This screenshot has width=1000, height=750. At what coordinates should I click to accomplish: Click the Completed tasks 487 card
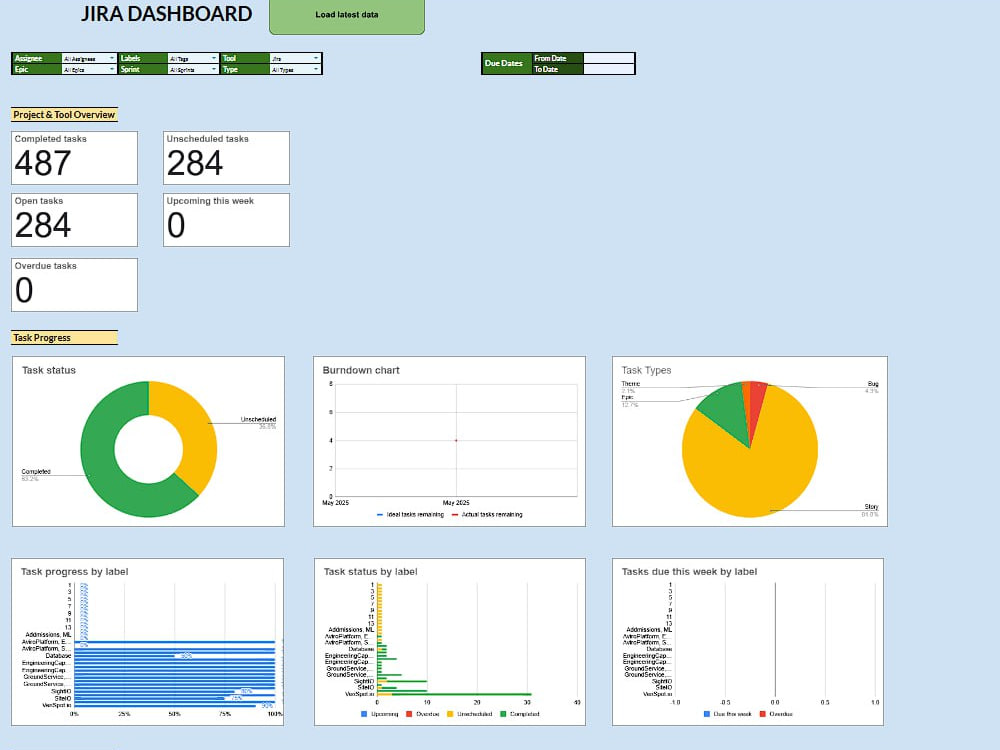click(x=75, y=158)
